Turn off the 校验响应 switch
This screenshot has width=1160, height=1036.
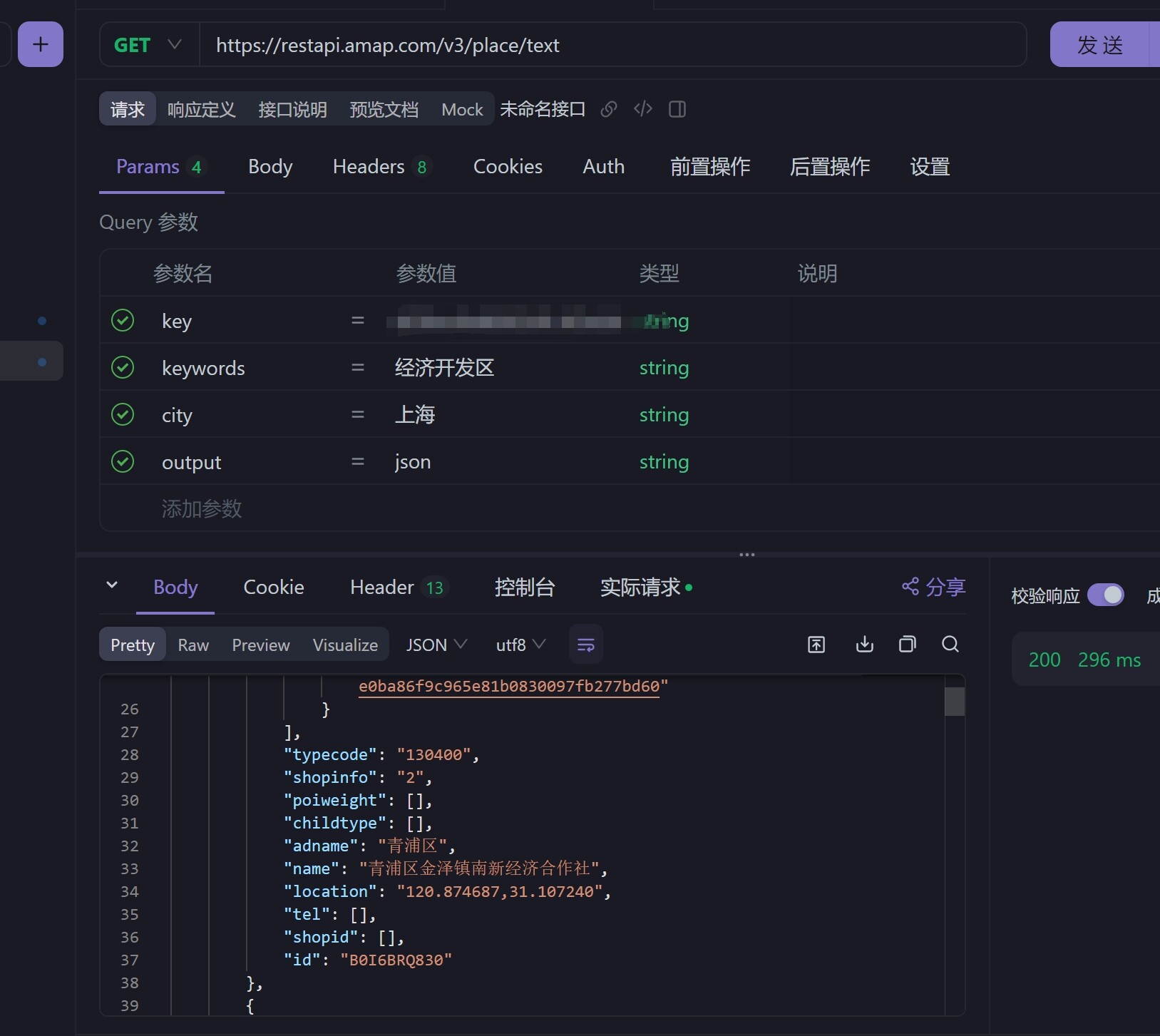pos(1106,595)
